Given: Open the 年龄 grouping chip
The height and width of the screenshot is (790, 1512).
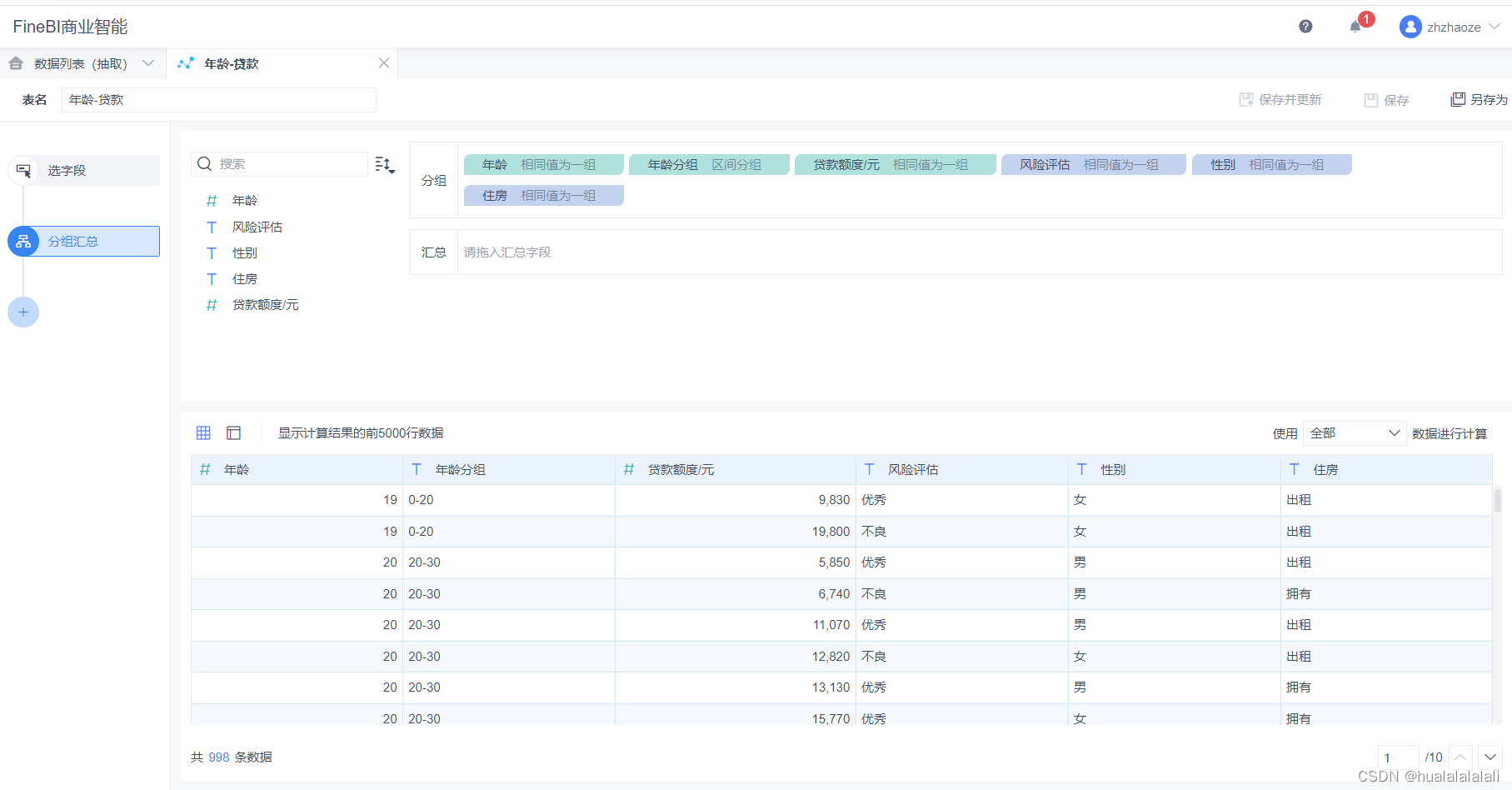Looking at the screenshot, I should pyautogui.click(x=543, y=165).
